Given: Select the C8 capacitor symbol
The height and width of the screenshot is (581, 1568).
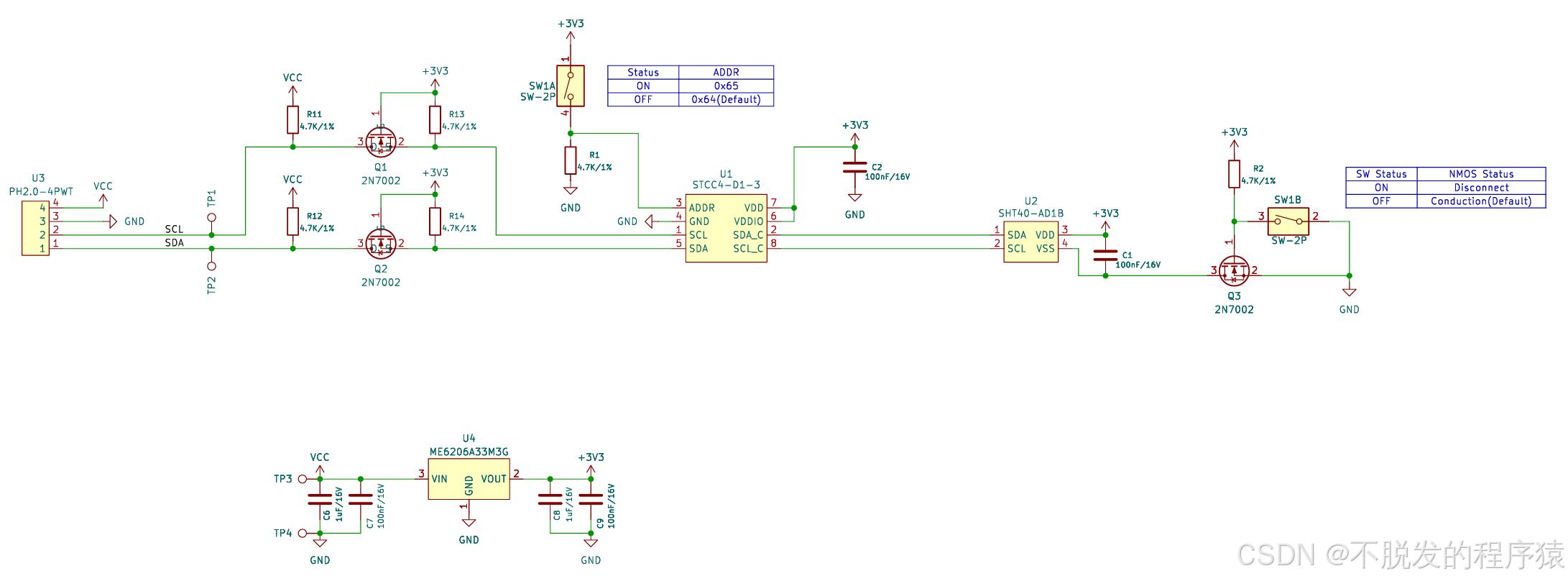Looking at the screenshot, I should pos(550,499).
